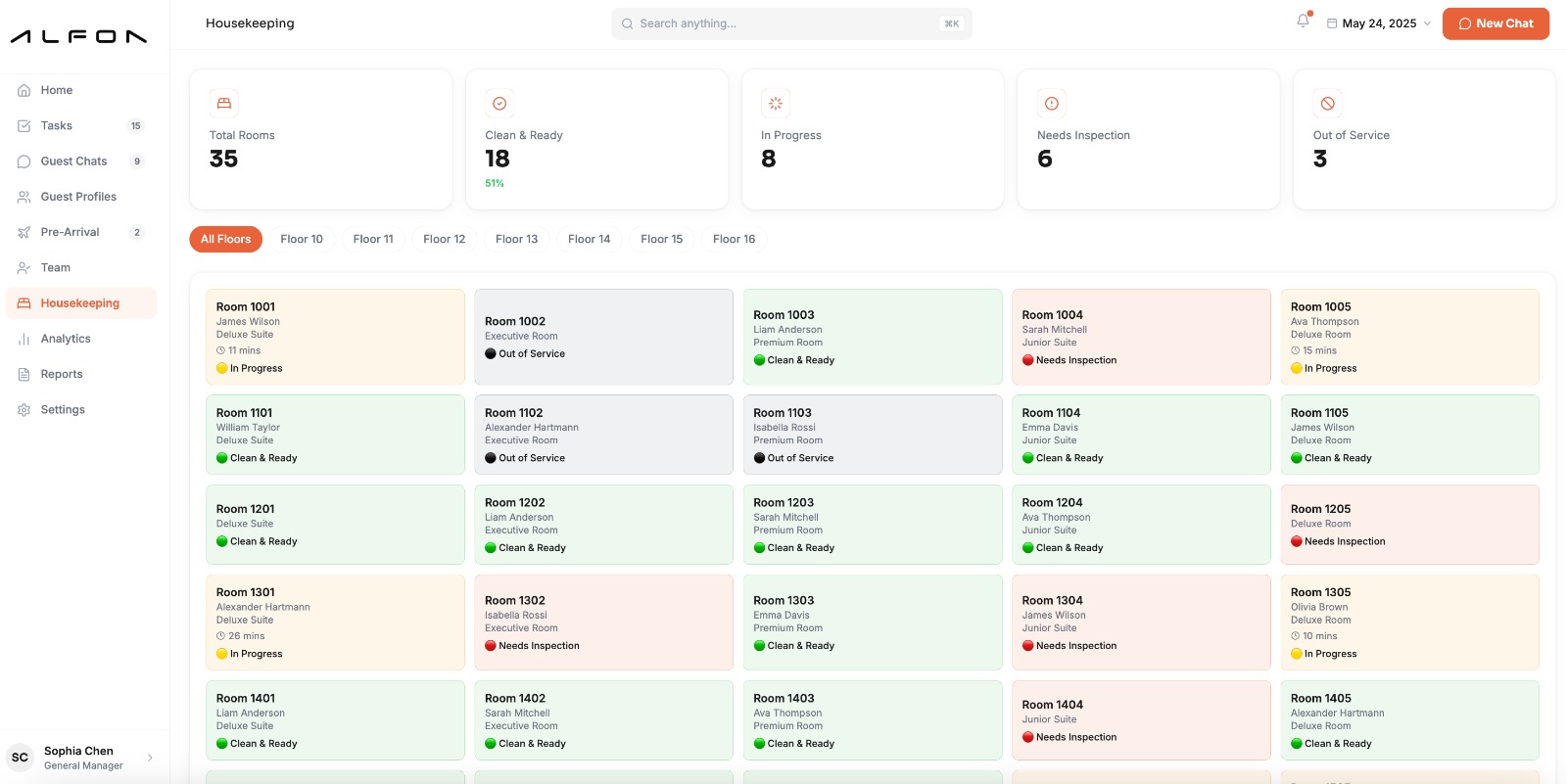Open the Guest Chats sidebar icon
Image resolution: width=1567 pixels, height=784 pixels.
pos(24,161)
